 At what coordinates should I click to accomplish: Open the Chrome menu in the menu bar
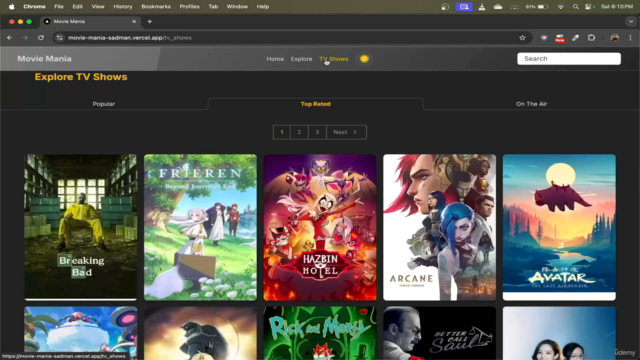coord(34,7)
